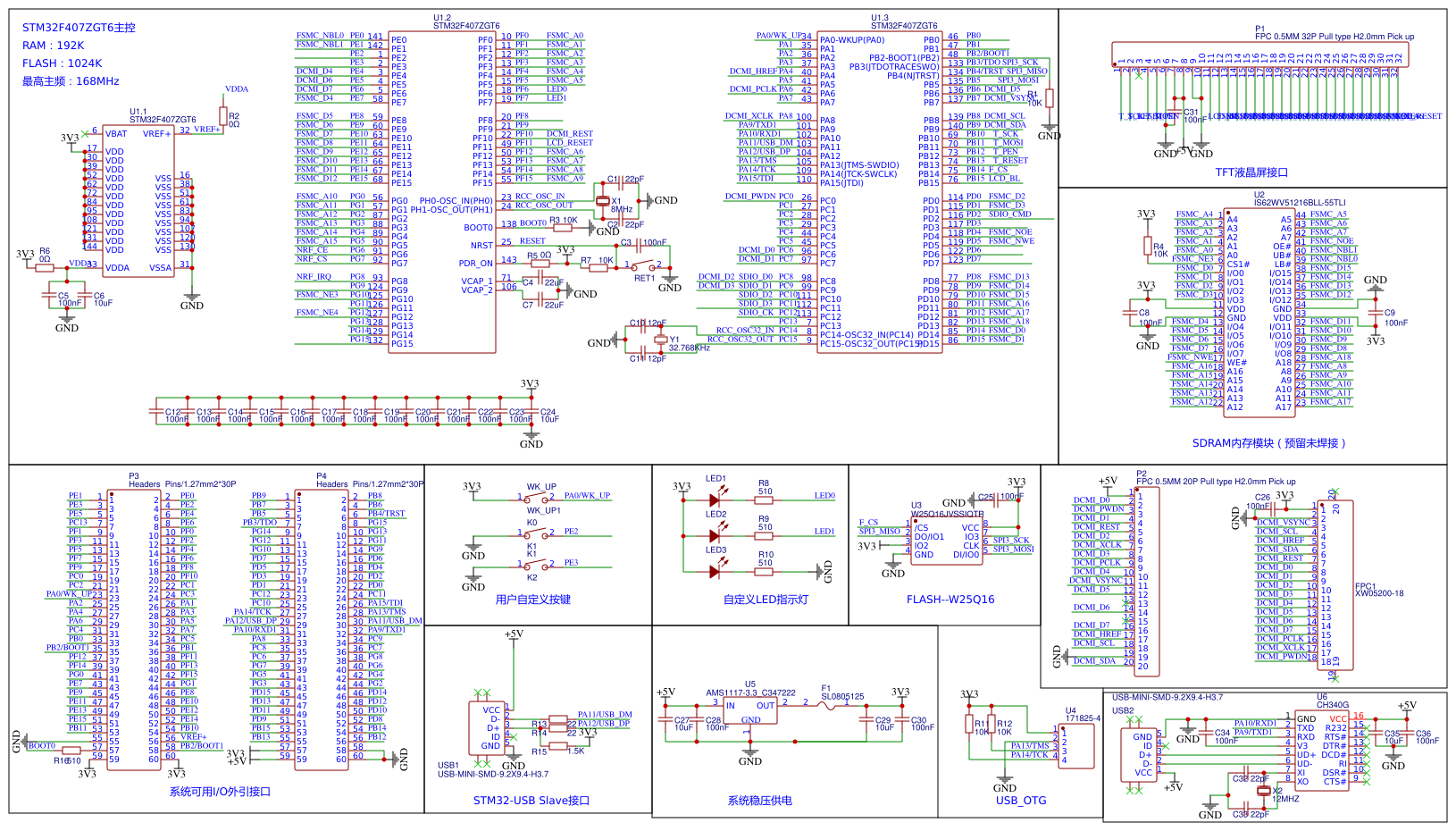Click the TFT液晶屏接口 section label
This screenshot has height=831, width=1456.
click(x=1251, y=172)
